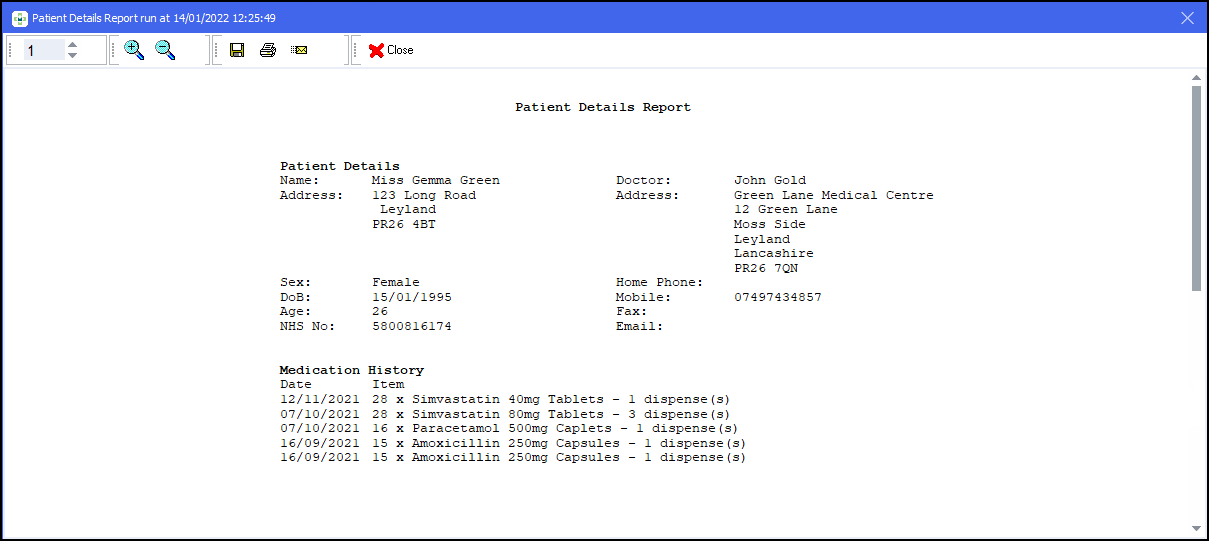Print the patient details report

268,50
